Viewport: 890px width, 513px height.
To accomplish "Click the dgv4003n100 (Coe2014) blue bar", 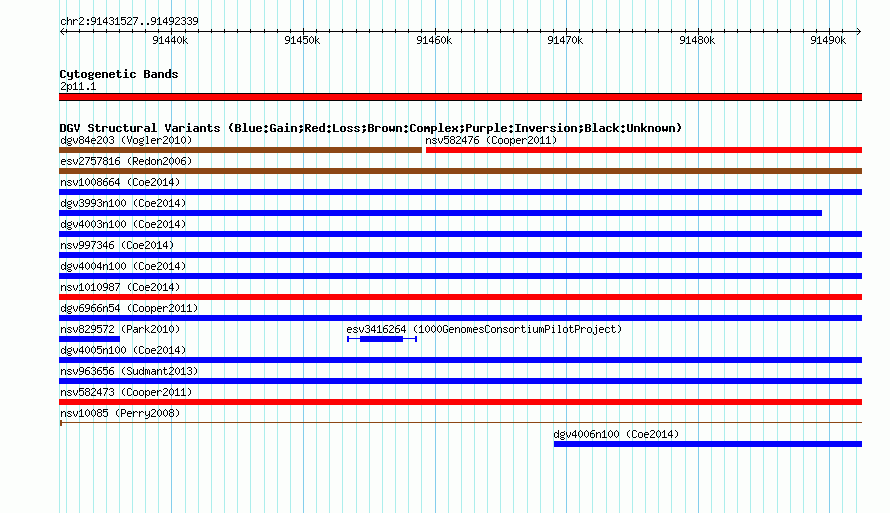I will (x=460, y=234).
